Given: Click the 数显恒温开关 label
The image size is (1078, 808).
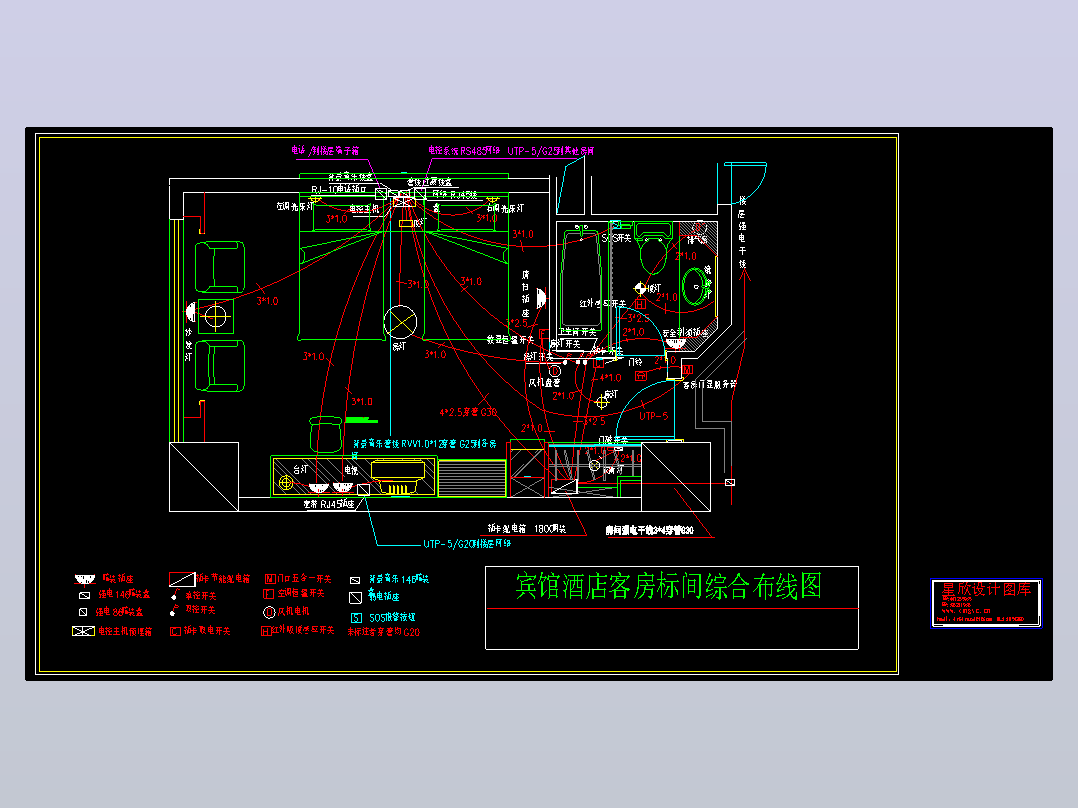Looking at the screenshot, I should 510,340.
